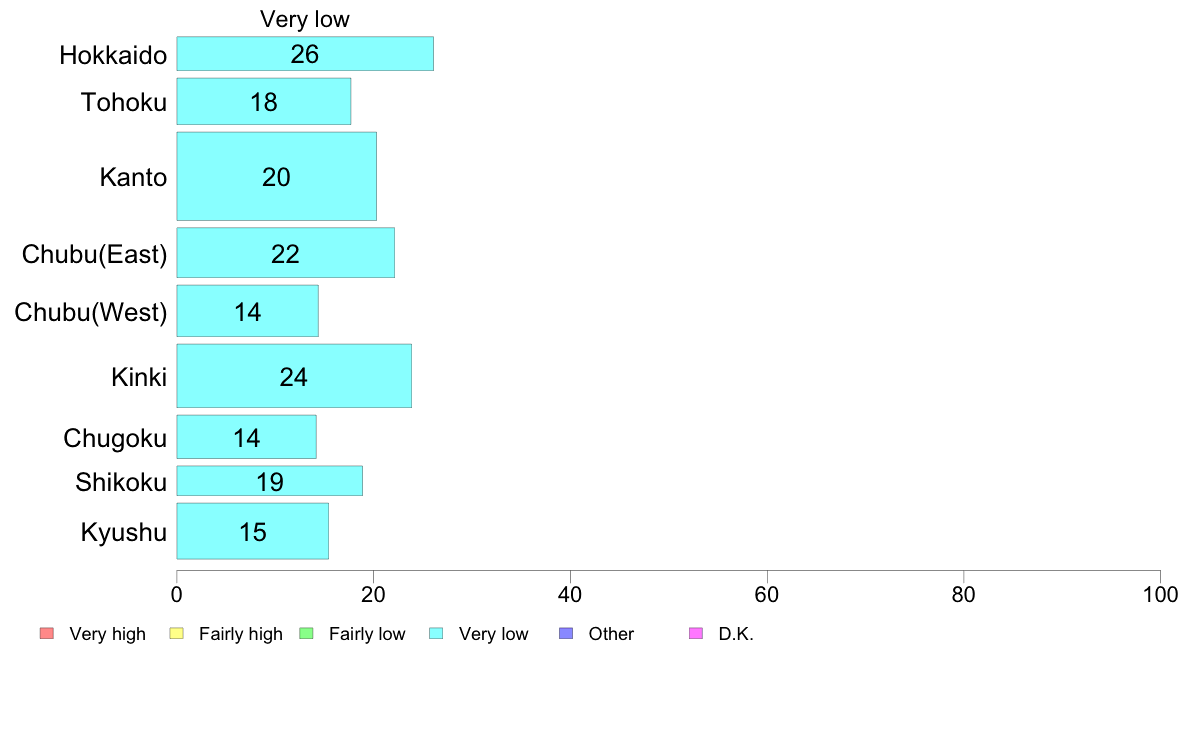
Task: Click the Very high red legend swatch
Action: pos(47,633)
